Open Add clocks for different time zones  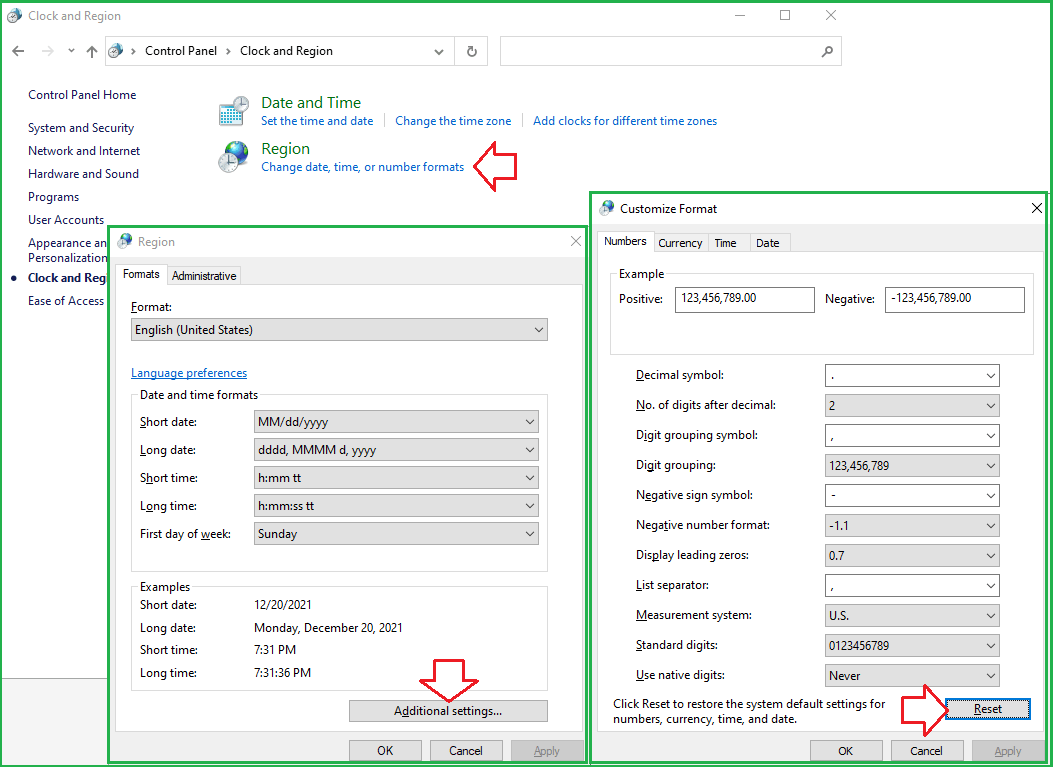625,121
